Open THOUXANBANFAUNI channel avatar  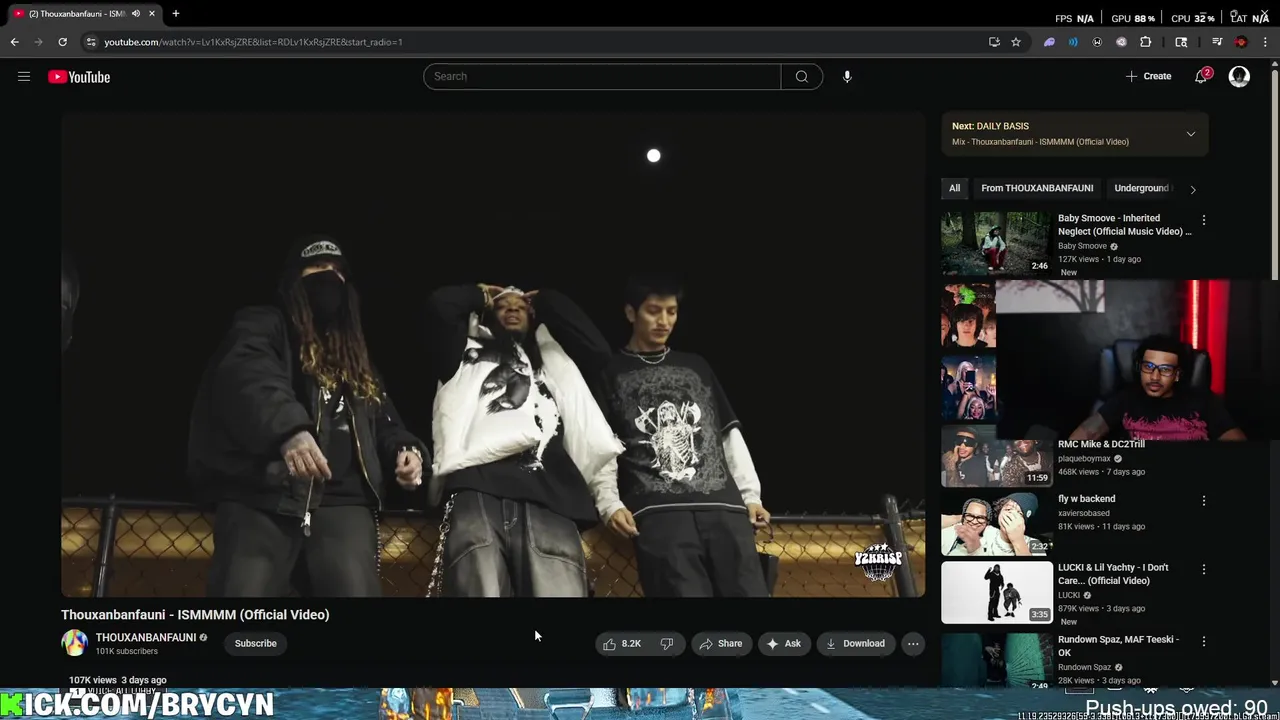(x=75, y=643)
